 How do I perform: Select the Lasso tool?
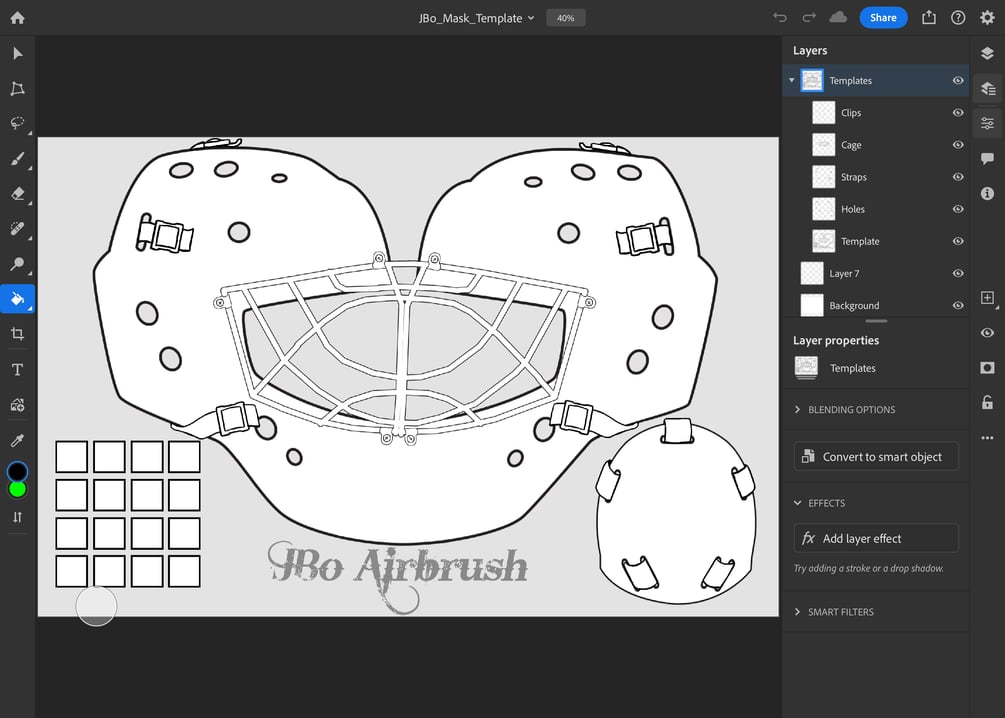pos(17,123)
